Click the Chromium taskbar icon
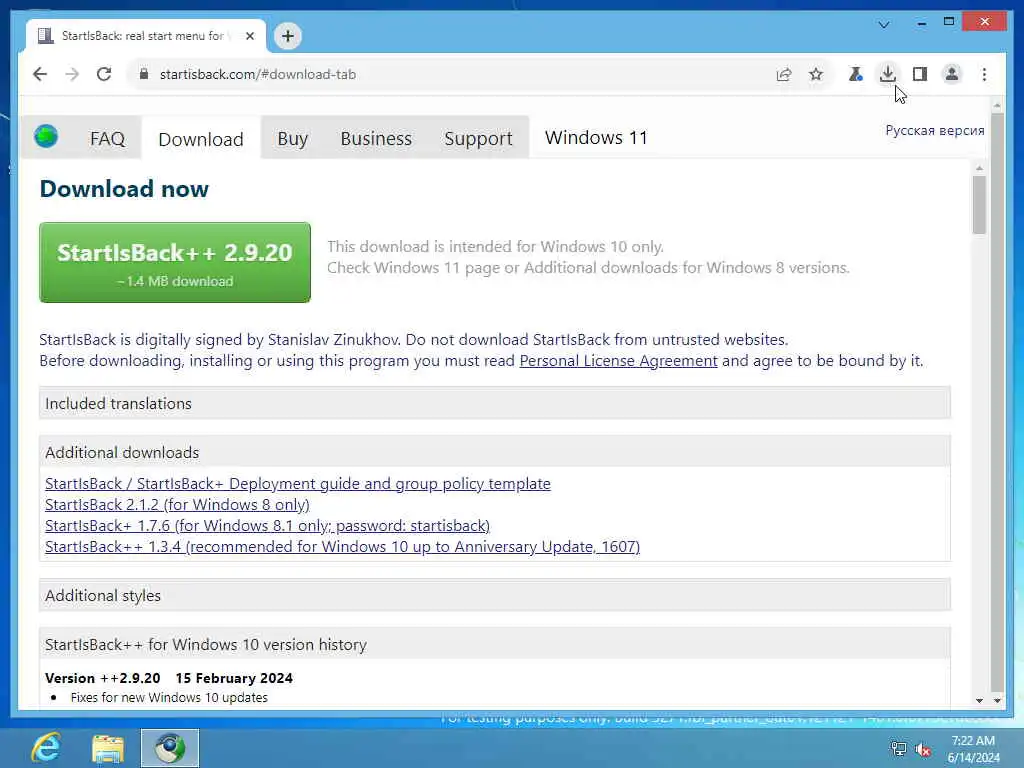The width and height of the screenshot is (1024, 768). 170,748
